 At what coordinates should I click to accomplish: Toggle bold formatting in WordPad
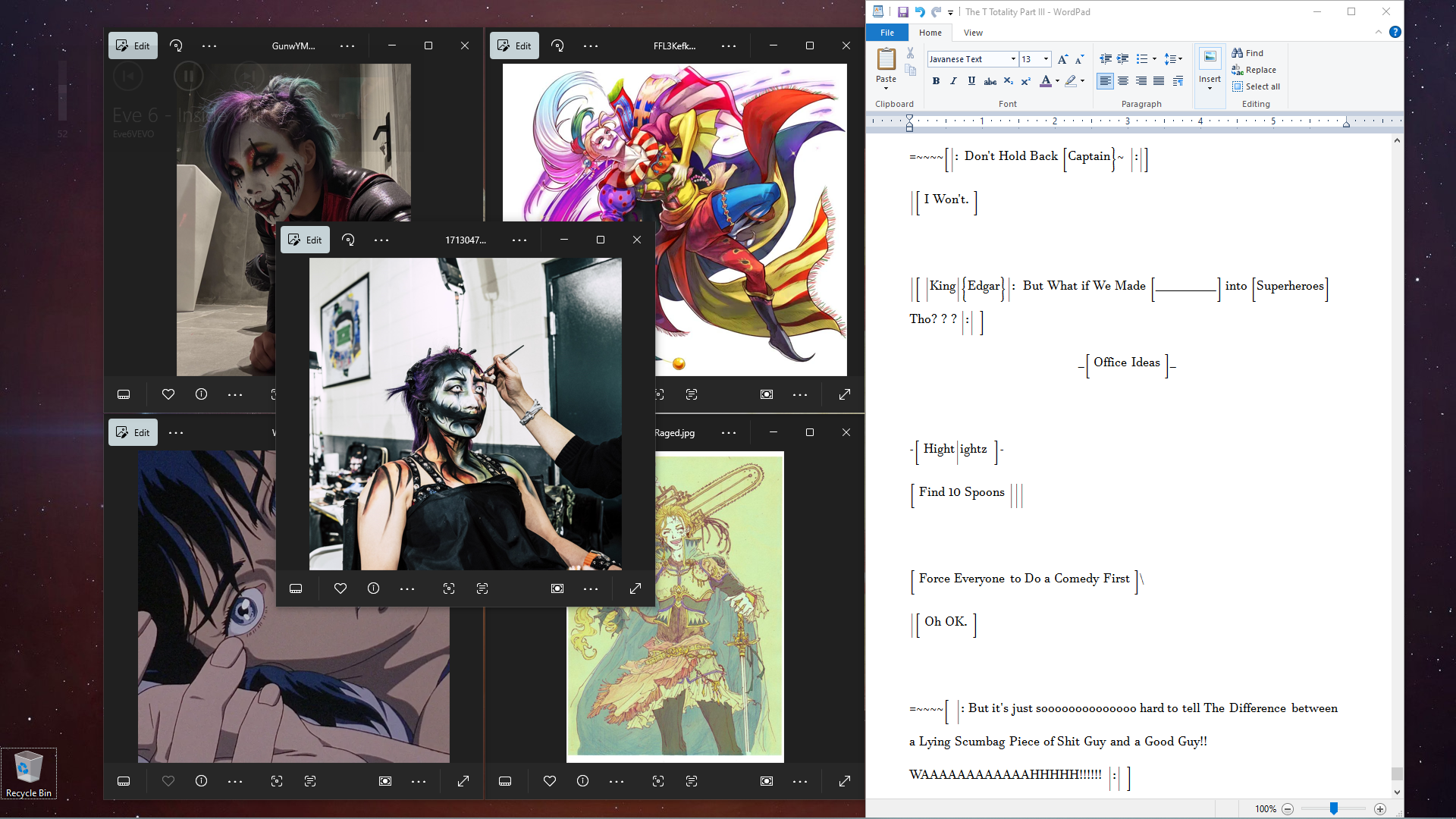pos(936,81)
